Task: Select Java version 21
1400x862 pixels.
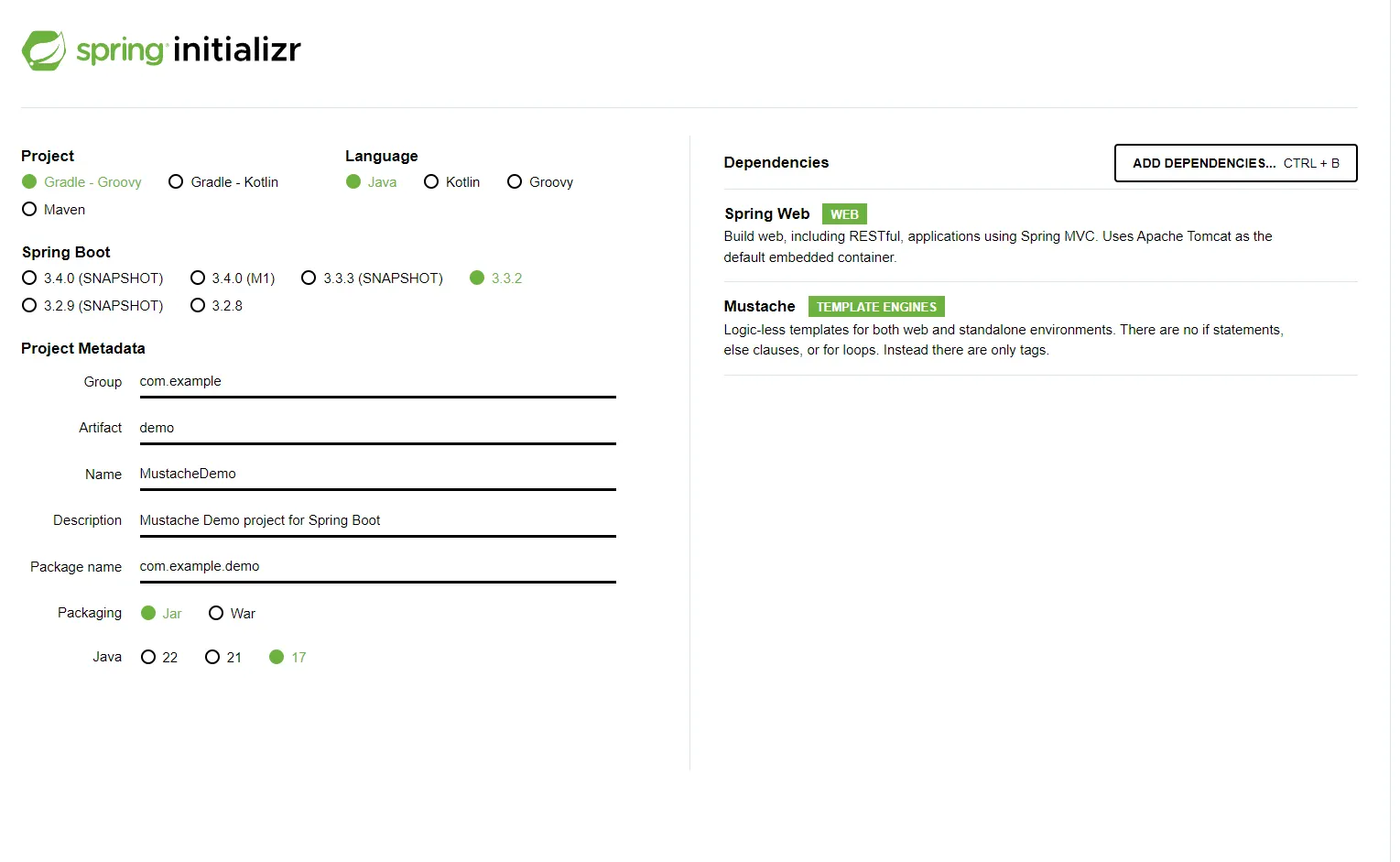Action: pos(212,658)
